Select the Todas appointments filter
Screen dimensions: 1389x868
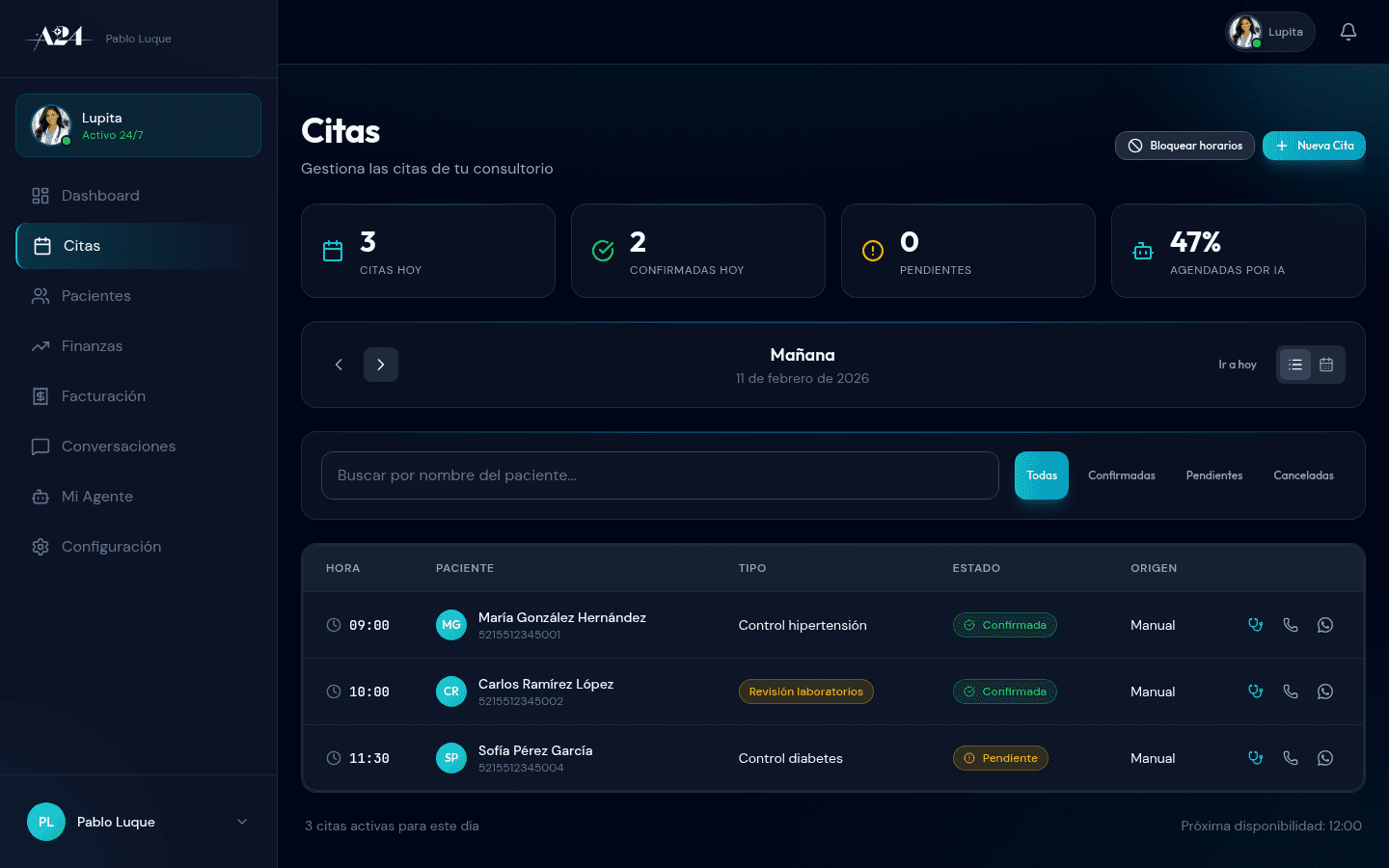pos(1041,475)
